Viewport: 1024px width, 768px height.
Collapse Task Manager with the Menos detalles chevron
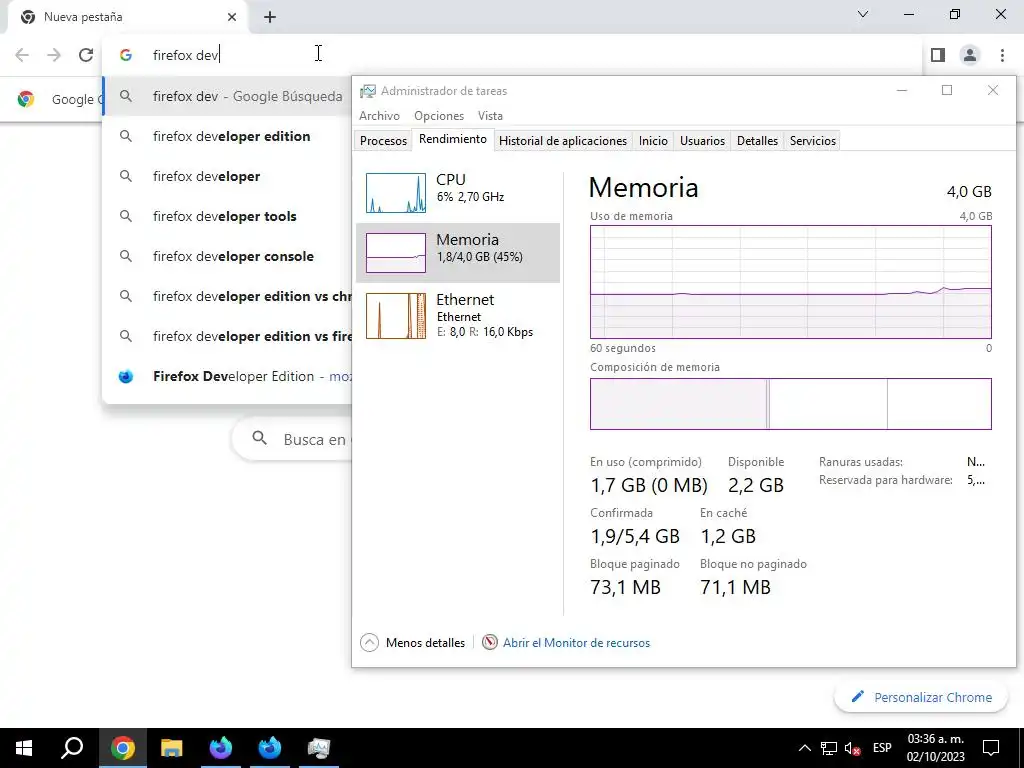click(370, 643)
